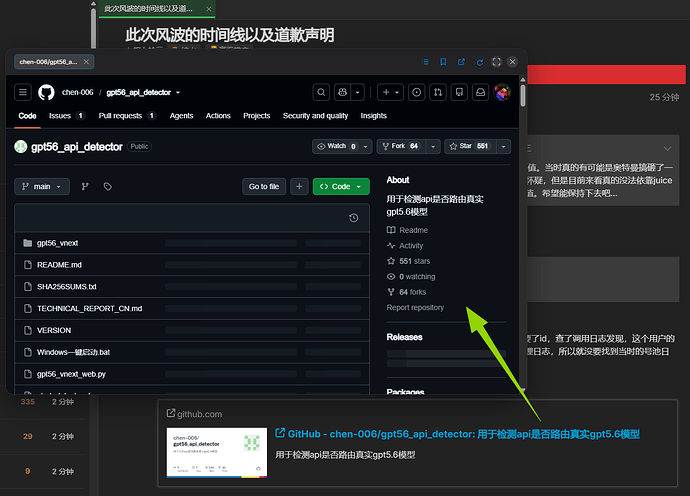Open the issues circle-dot icon

(x=417, y=92)
